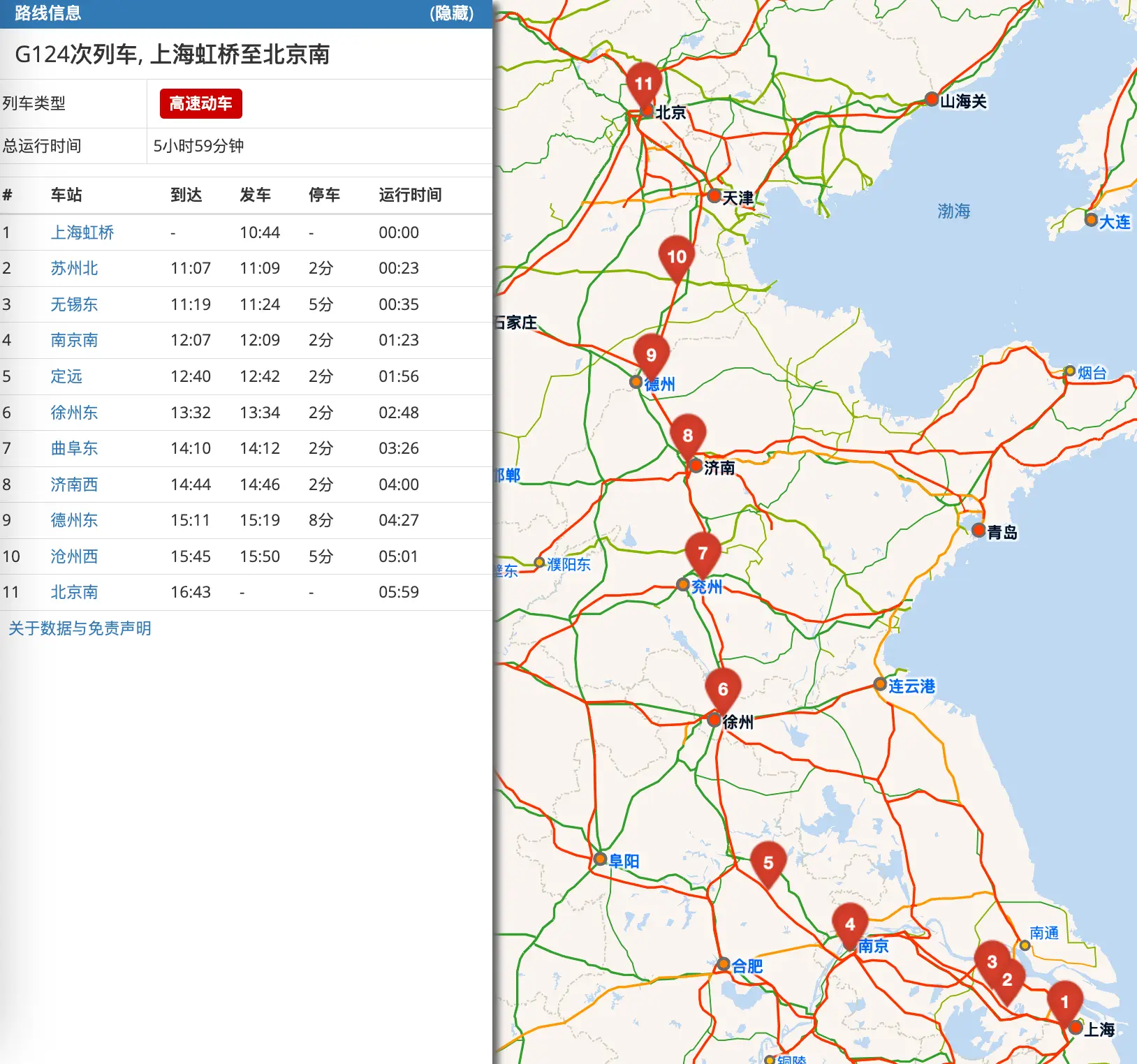Screen dimensions: 1137x1064
Task: Click map pin 4 at Nanjing
Action: coord(849,924)
